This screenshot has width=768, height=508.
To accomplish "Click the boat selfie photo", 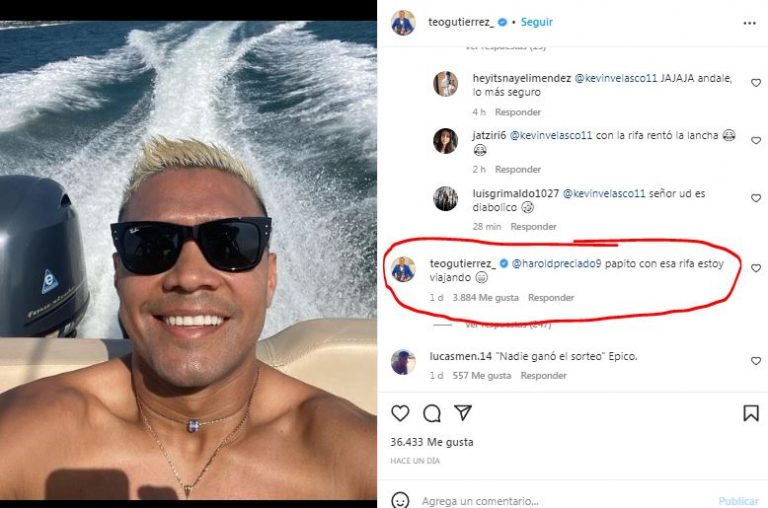I will pyautogui.click(x=188, y=250).
